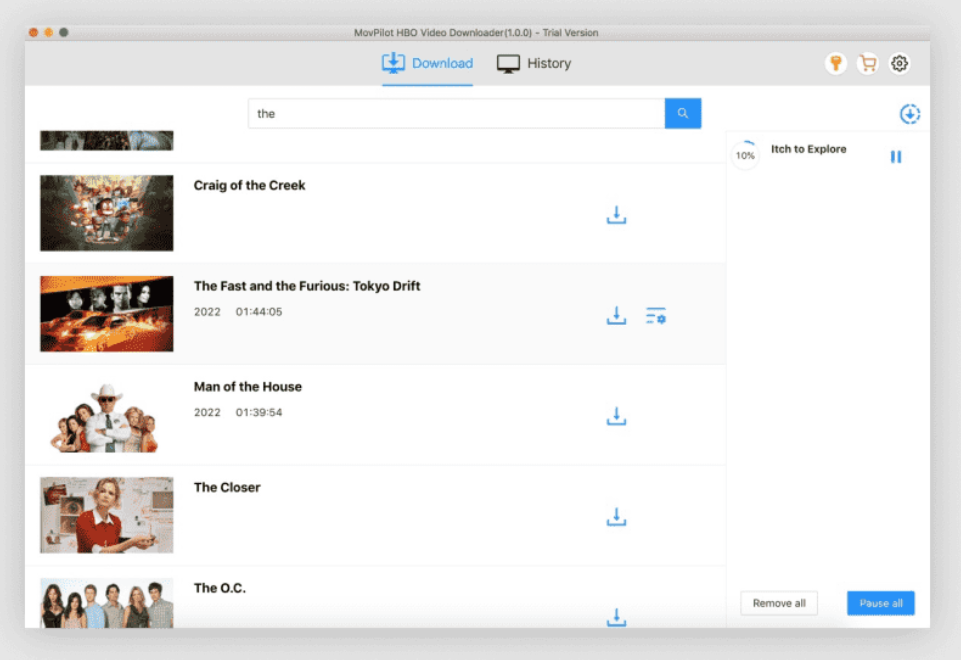Open the key registration icon

pyautogui.click(x=836, y=64)
